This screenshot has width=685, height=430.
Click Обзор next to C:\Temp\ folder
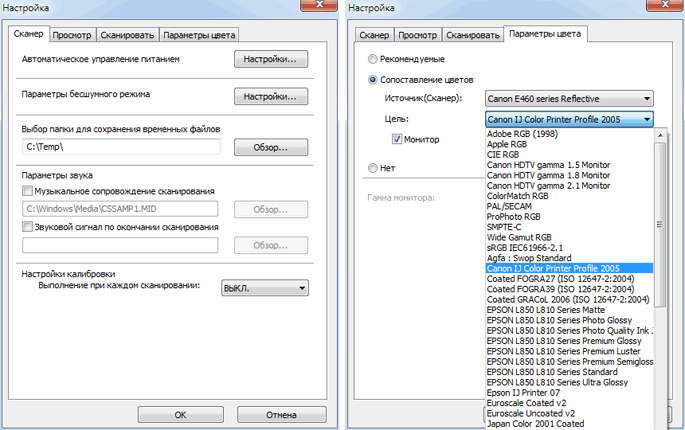point(271,147)
